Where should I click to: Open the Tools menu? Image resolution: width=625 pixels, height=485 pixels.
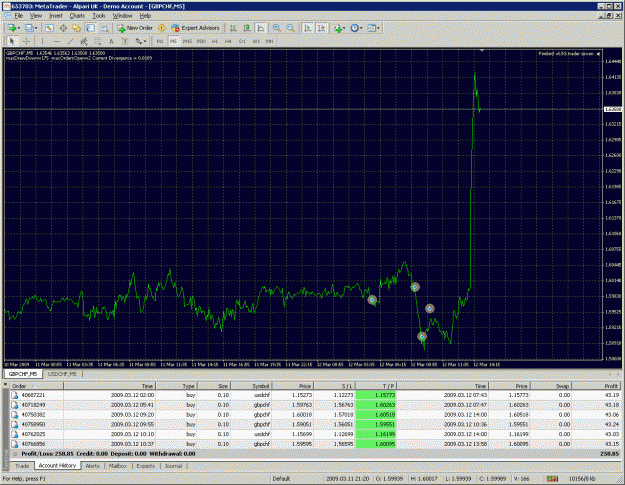tap(99, 16)
